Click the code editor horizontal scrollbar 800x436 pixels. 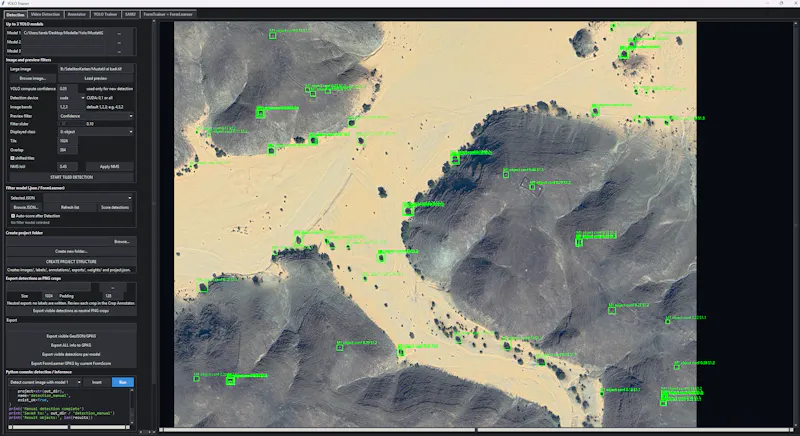(x=69, y=427)
